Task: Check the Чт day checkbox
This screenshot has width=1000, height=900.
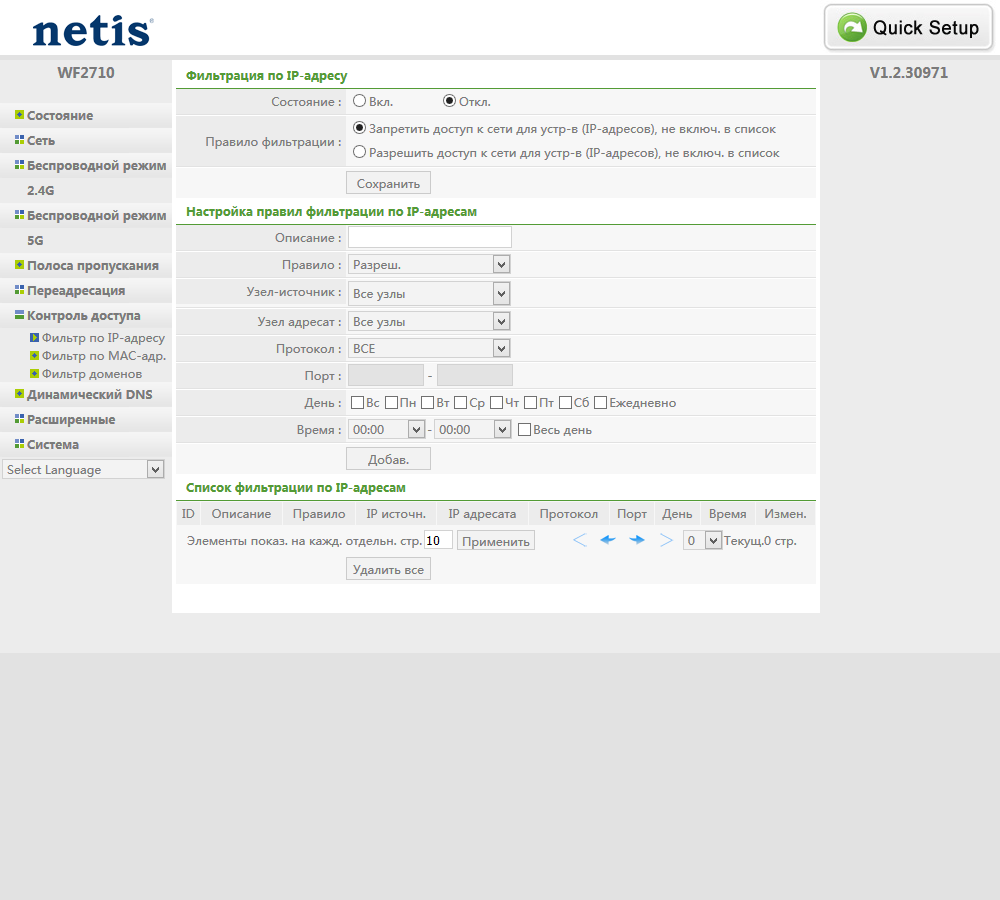Action: pyautogui.click(x=496, y=402)
